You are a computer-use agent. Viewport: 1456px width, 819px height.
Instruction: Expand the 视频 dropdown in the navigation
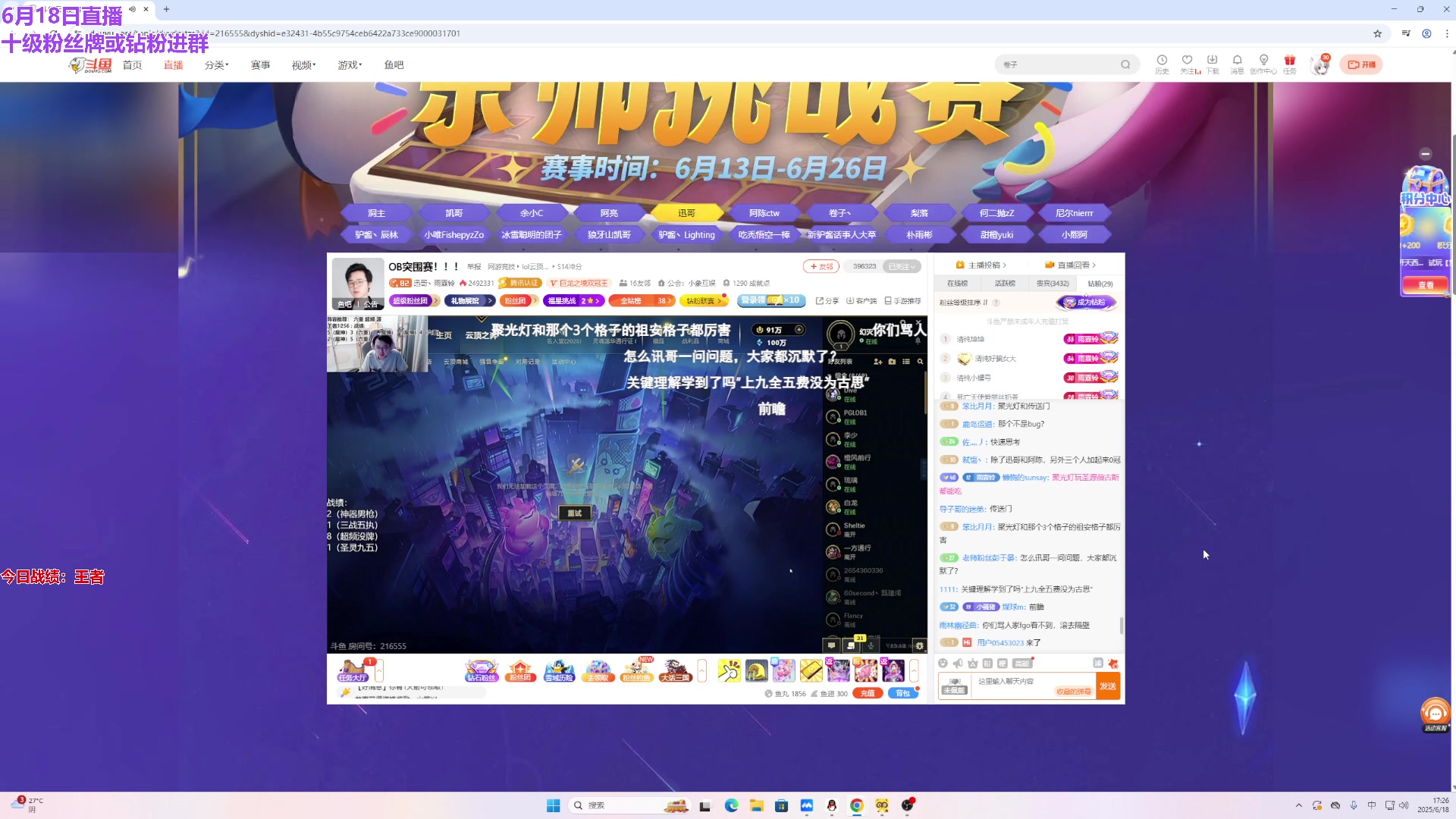click(303, 65)
